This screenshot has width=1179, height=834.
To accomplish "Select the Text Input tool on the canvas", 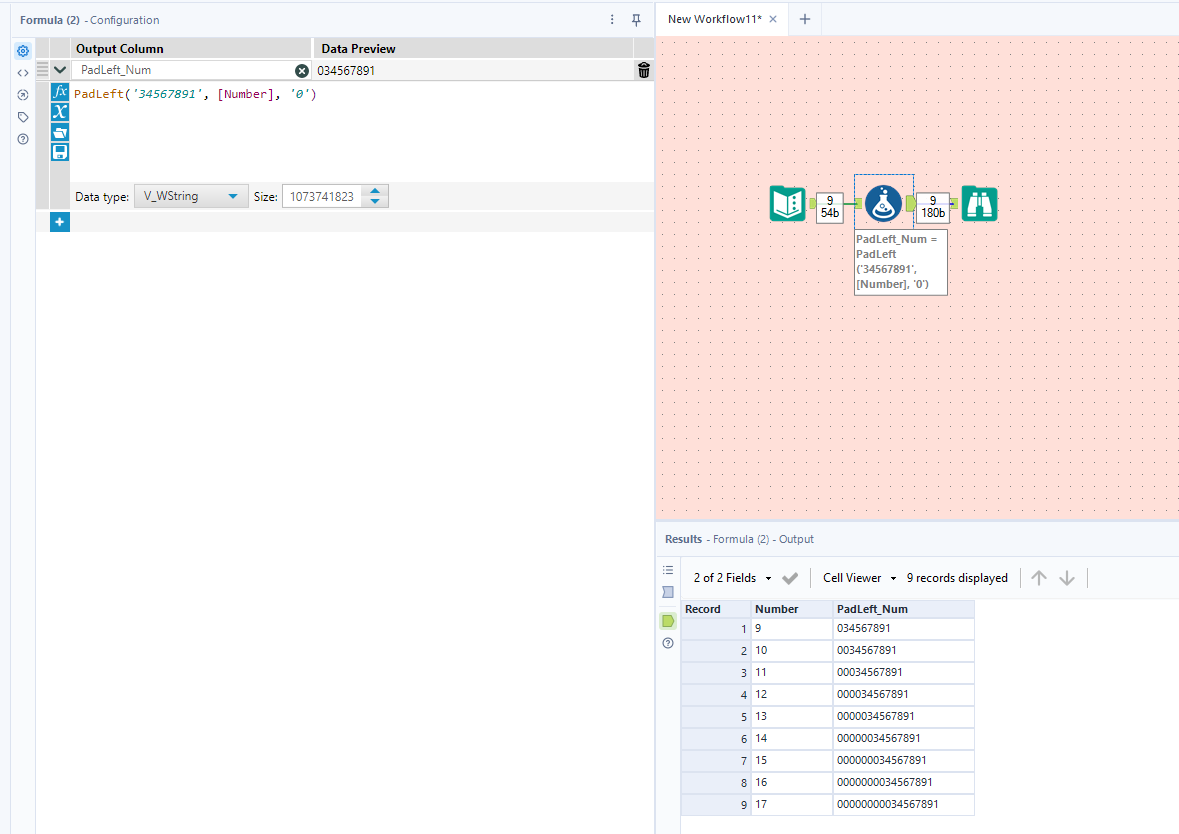I will coord(787,203).
